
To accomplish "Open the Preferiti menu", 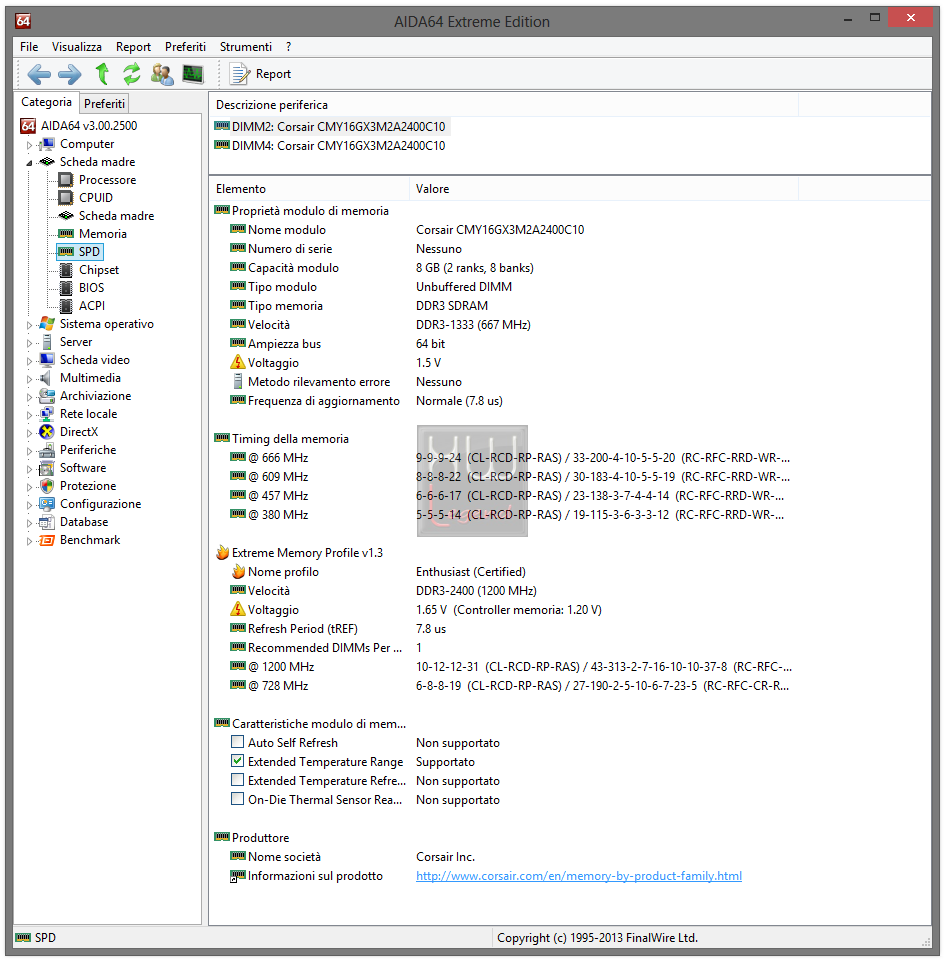I will [185, 47].
